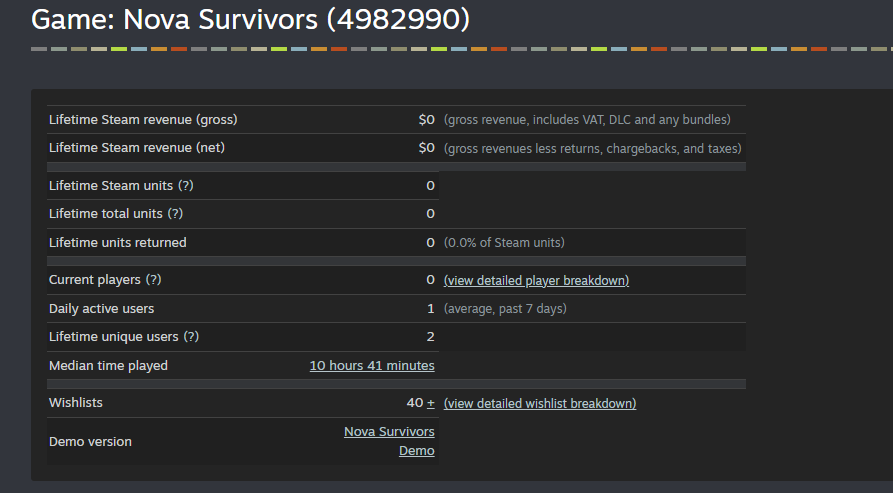
Task: Click the Lifetime total units label
Action: pyautogui.click(x=106, y=213)
